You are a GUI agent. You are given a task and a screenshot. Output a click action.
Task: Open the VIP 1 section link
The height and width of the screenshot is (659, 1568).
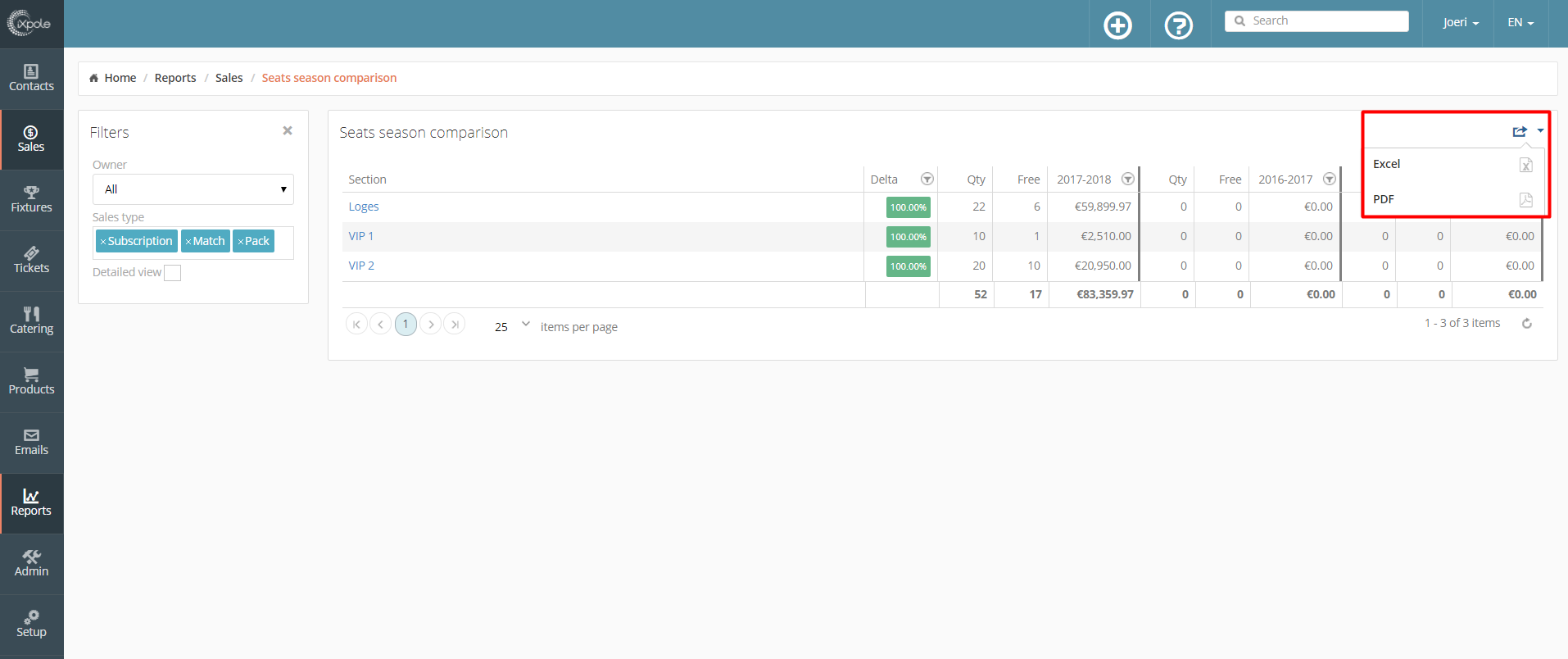pos(361,236)
